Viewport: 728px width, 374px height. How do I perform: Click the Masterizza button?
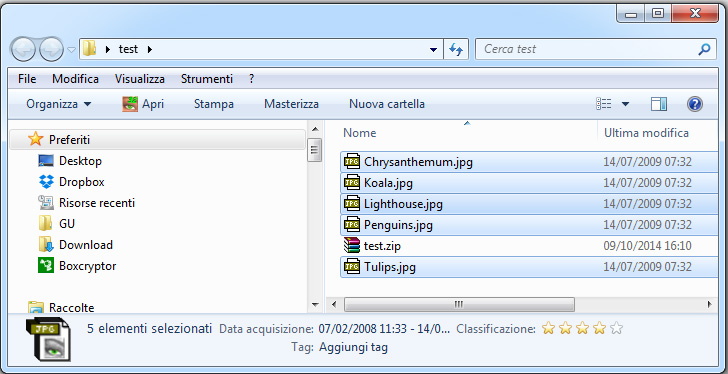291,104
